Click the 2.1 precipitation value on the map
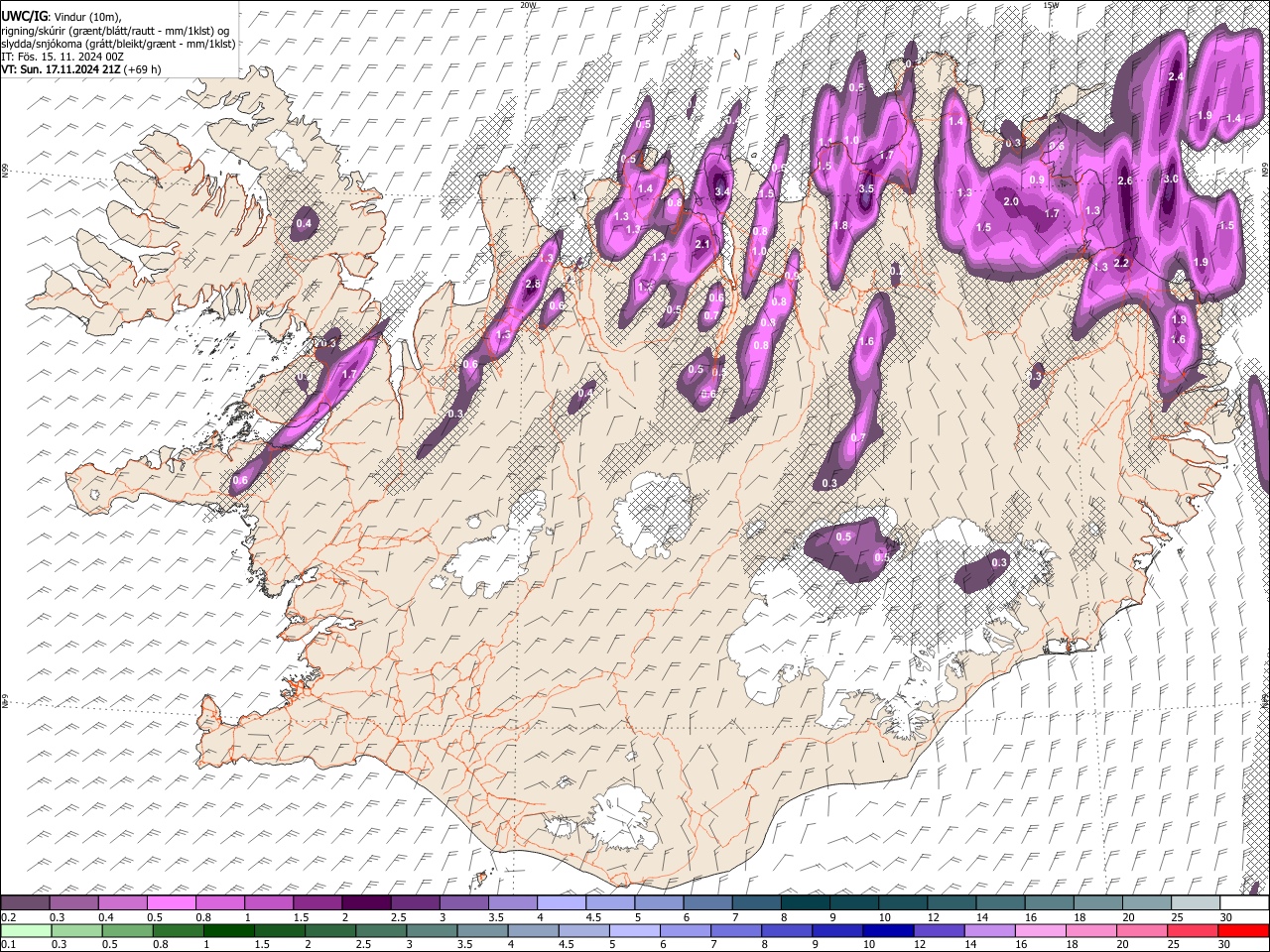The width and height of the screenshot is (1270, 952). 702,244
